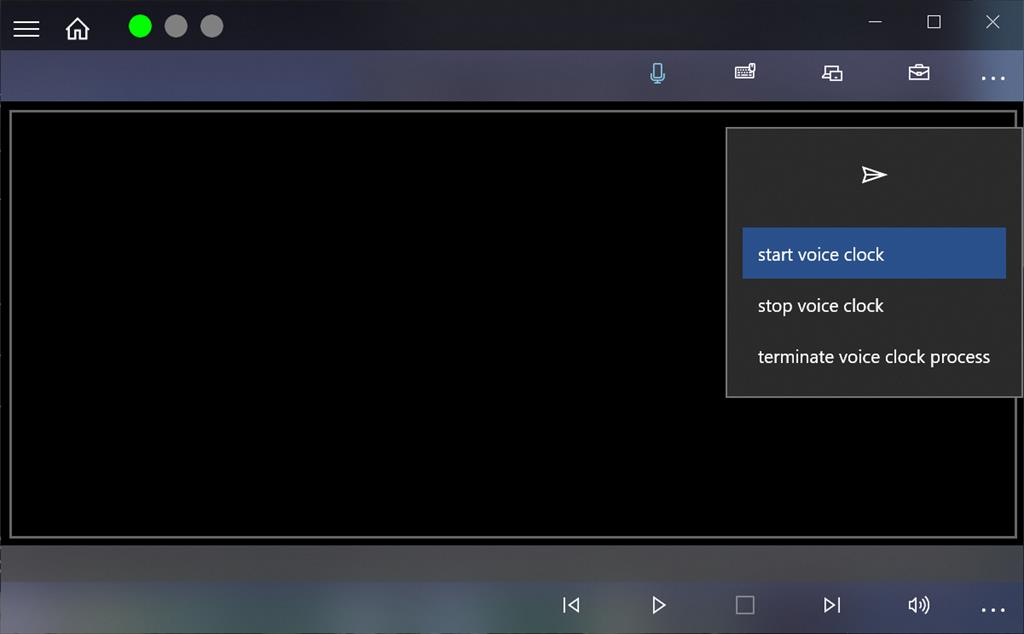Stop playback with the square button
The width and height of the screenshot is (1024, 634).
point(745,605)
